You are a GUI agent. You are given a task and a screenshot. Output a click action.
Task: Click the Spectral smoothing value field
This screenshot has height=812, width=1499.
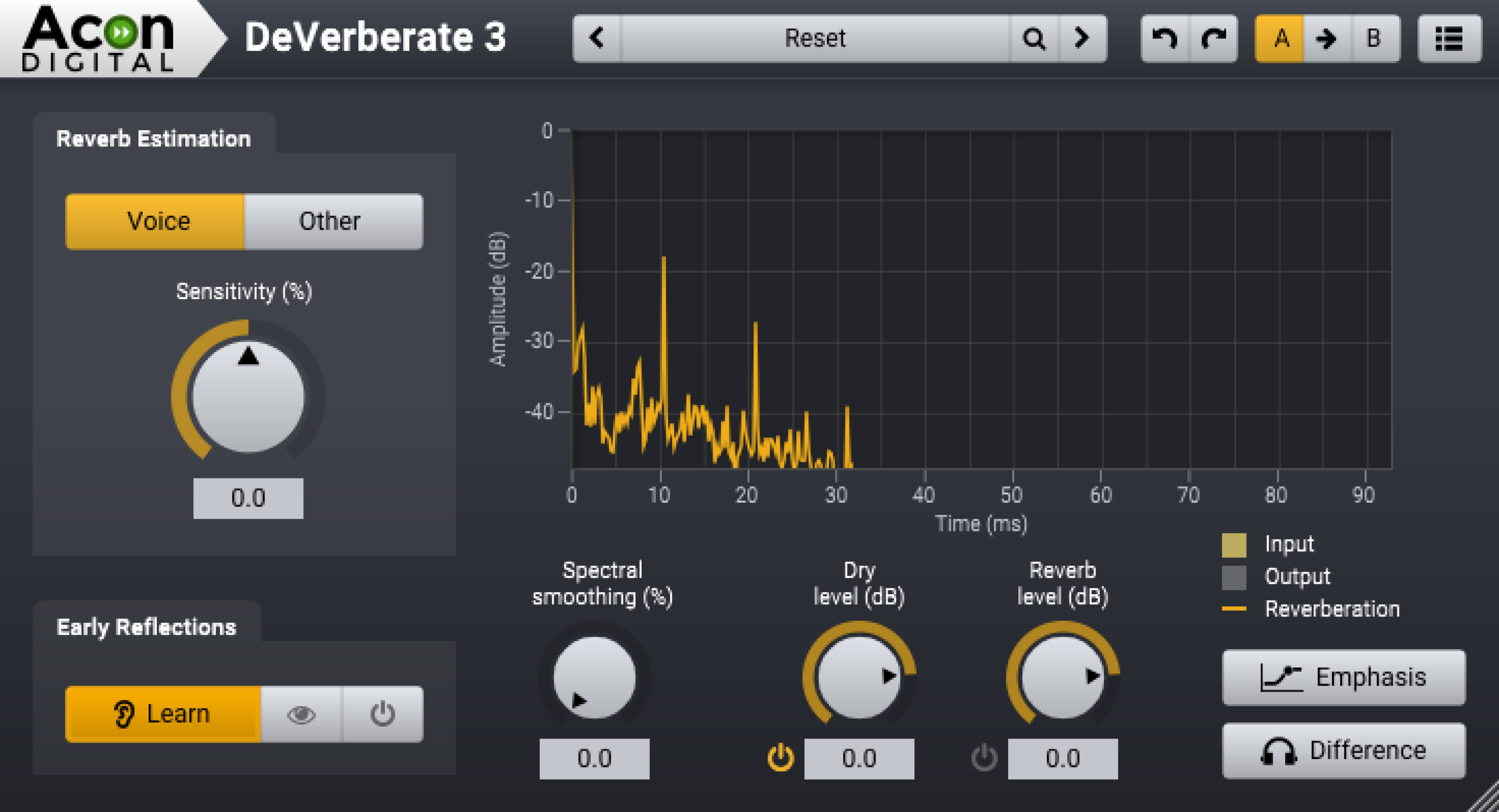[x=594, y=758]
